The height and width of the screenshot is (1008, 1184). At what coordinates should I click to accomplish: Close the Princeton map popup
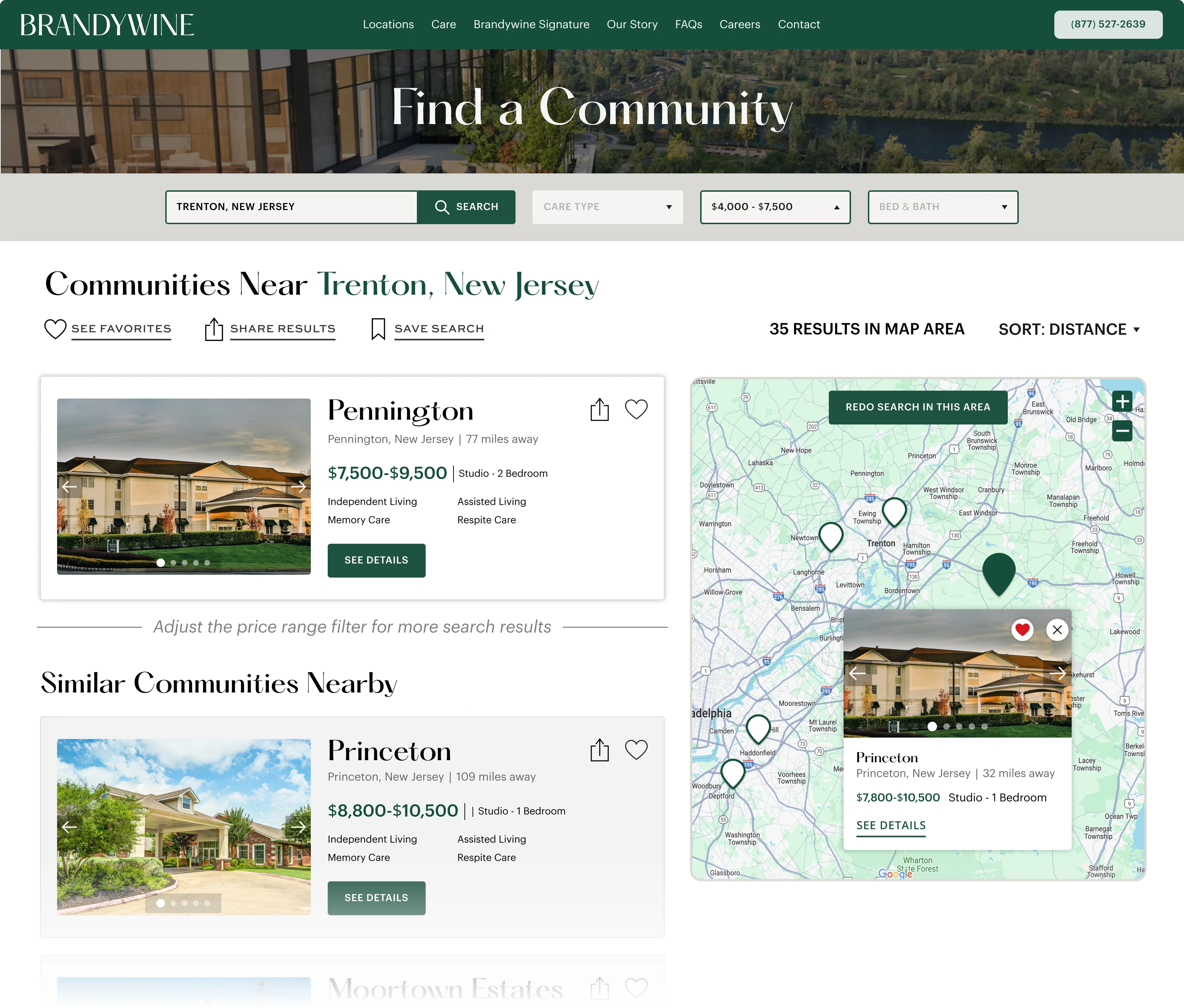[1057, 630]
